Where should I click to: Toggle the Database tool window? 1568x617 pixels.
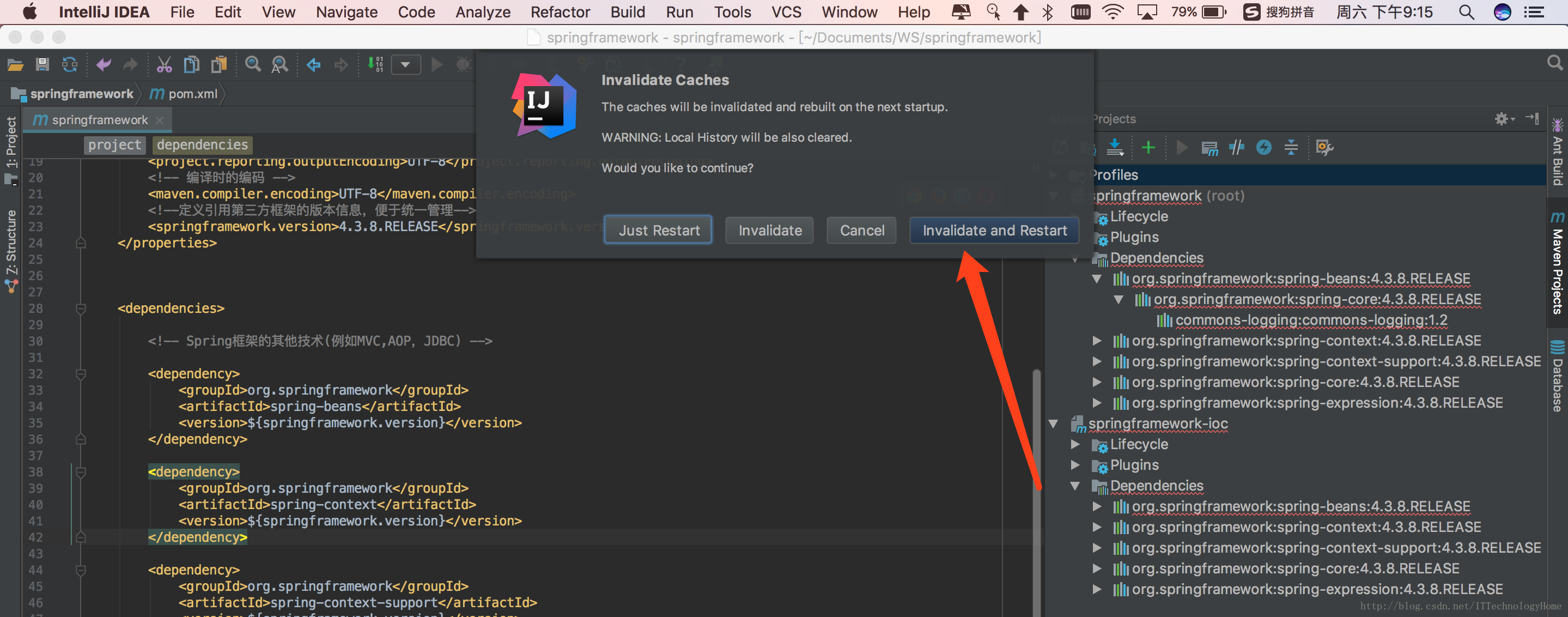pos(1558,375)
